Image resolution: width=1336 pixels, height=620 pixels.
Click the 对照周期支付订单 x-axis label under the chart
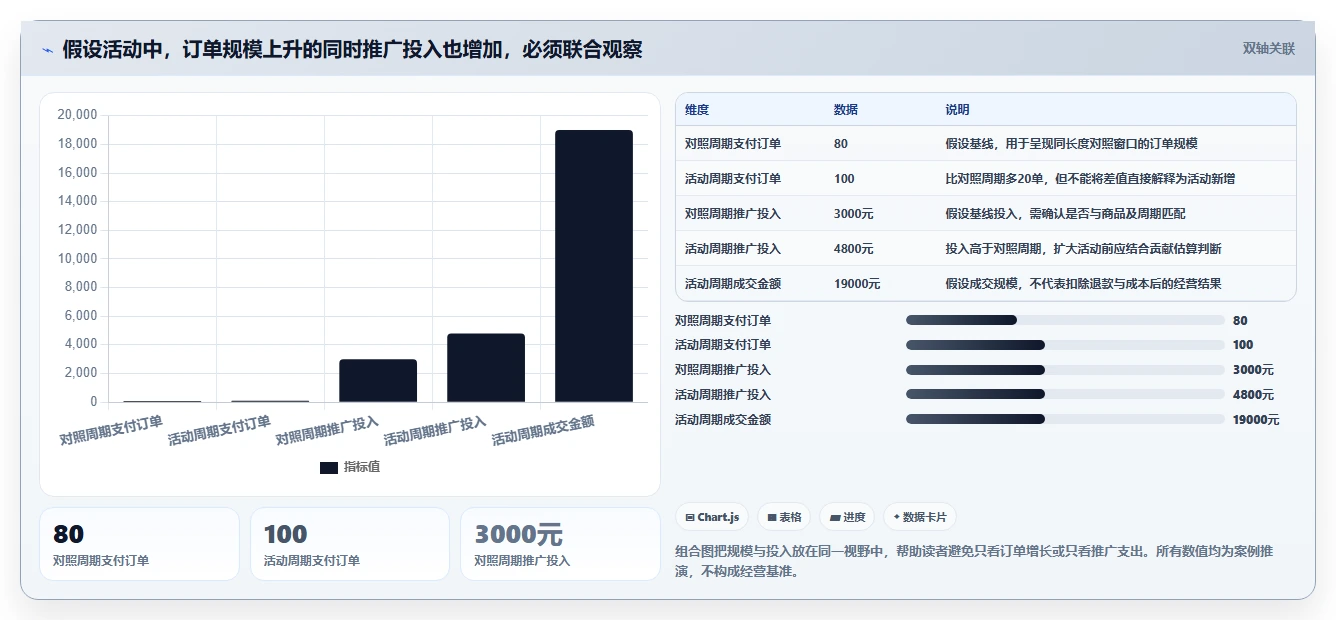tap(111, 430)
